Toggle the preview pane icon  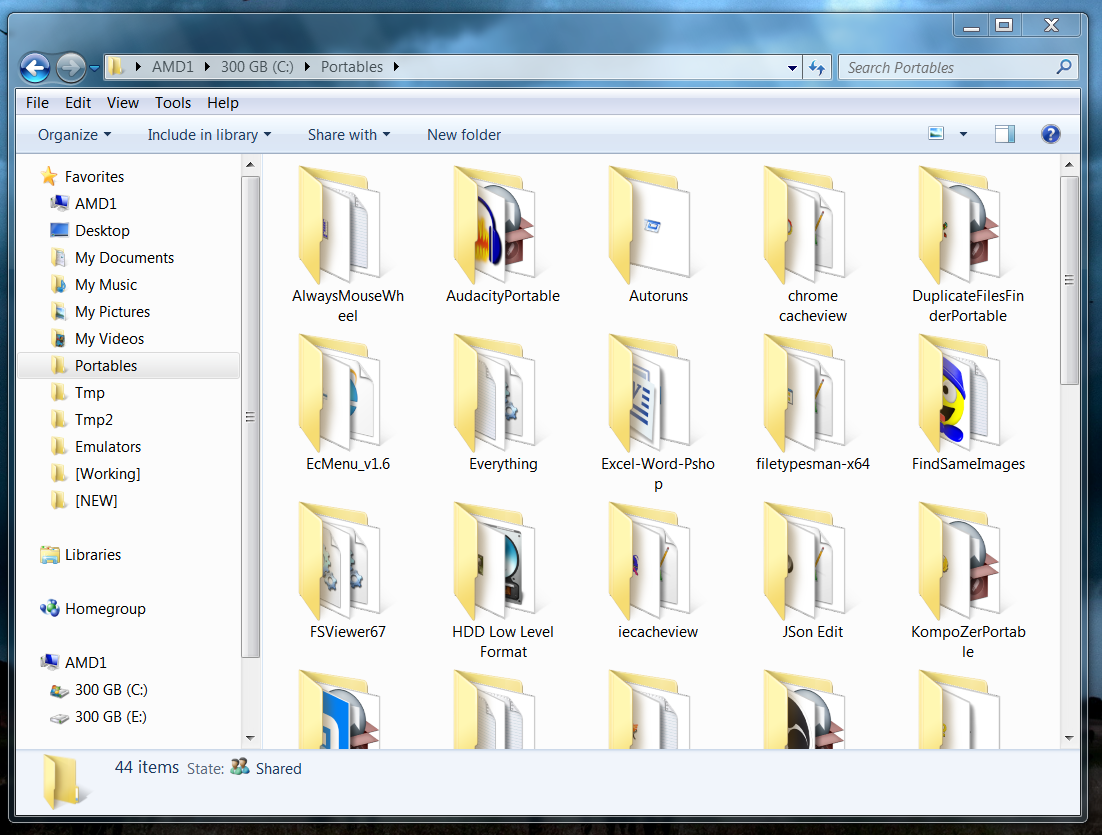point(1004,134)
